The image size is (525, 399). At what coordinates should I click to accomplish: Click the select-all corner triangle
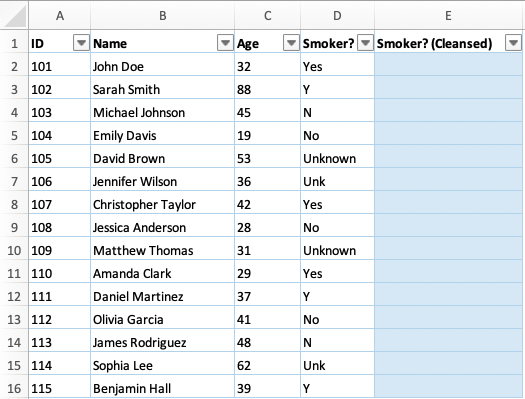14,15
